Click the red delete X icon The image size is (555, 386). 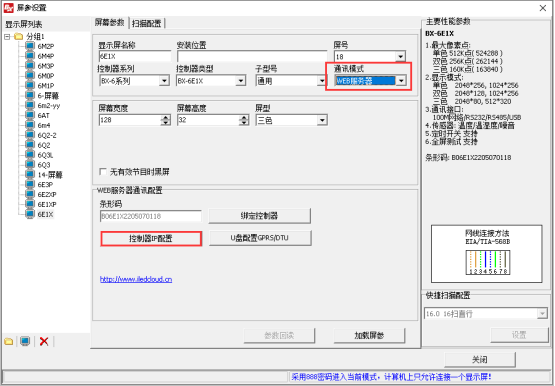[x=44, y=341]
